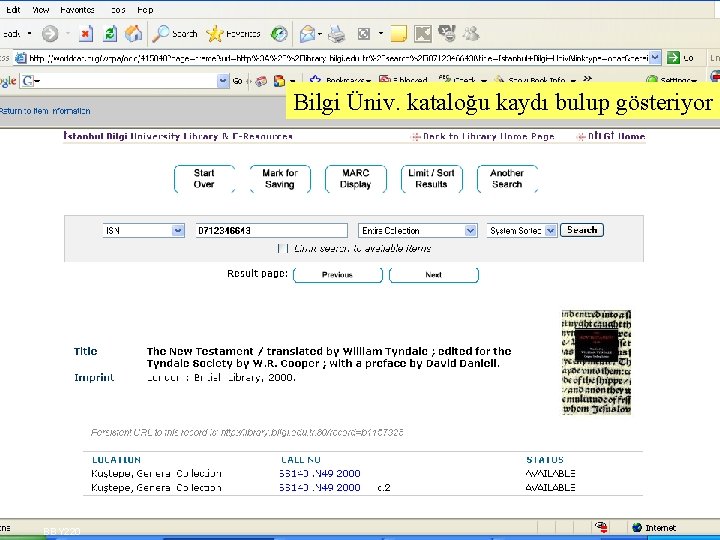Image resolution: width=720 pixels, height=540 pixels.
Task: Click the imprint text ending in 2000
Action: coord(221,378)
